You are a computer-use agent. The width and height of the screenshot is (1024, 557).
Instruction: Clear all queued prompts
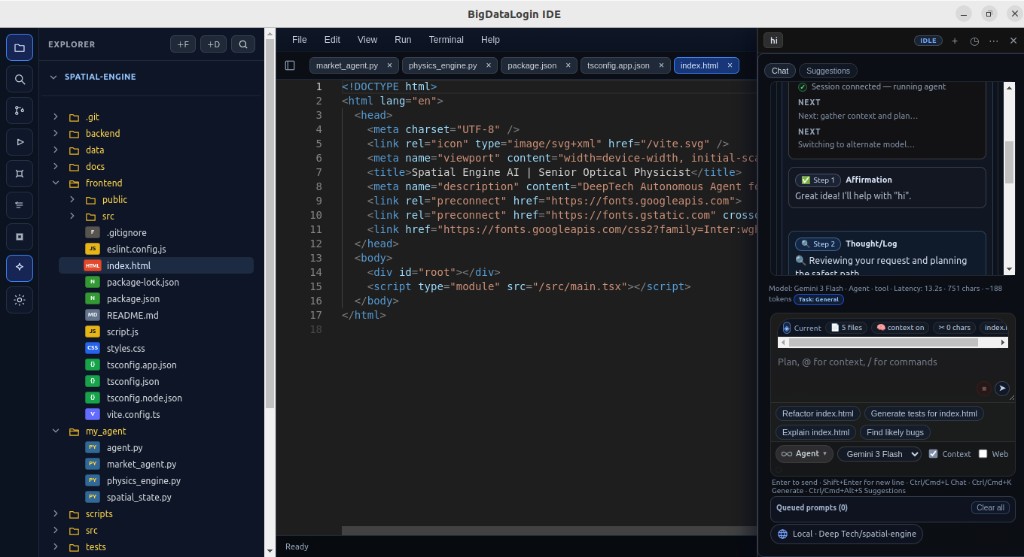point(990,507)
